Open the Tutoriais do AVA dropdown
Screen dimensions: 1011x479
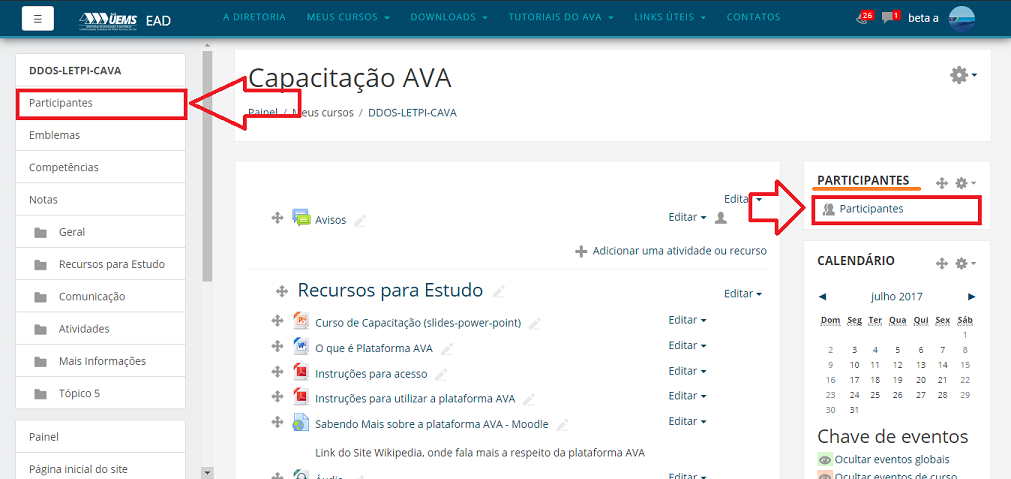[561, 17]
